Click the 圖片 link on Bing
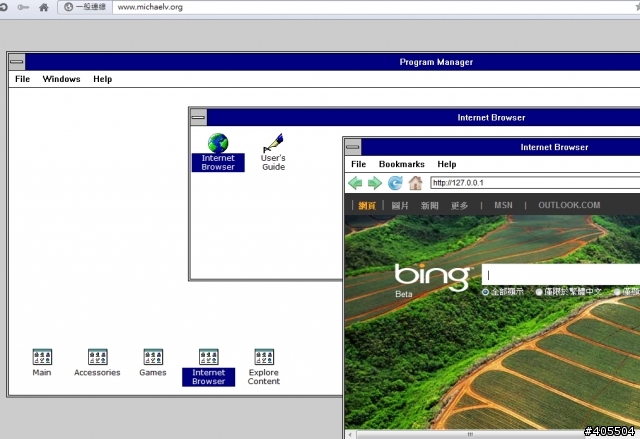 point(400,206)
